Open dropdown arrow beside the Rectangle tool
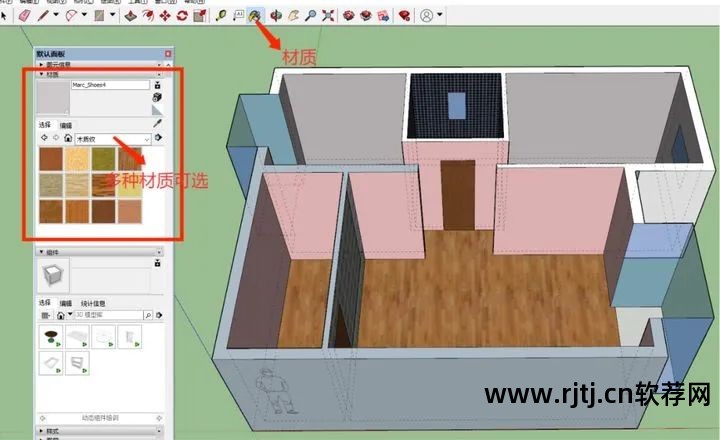720x440 pixels. [112, 15]
